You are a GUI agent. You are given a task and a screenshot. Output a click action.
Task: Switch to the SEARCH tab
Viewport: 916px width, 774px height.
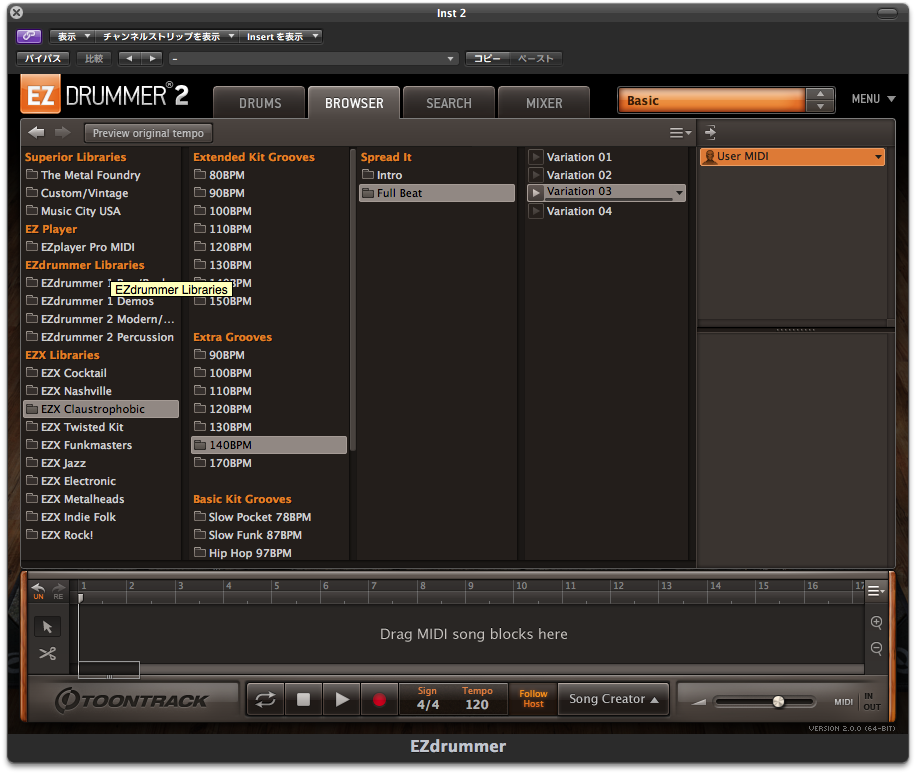click(x=449, y=103)
